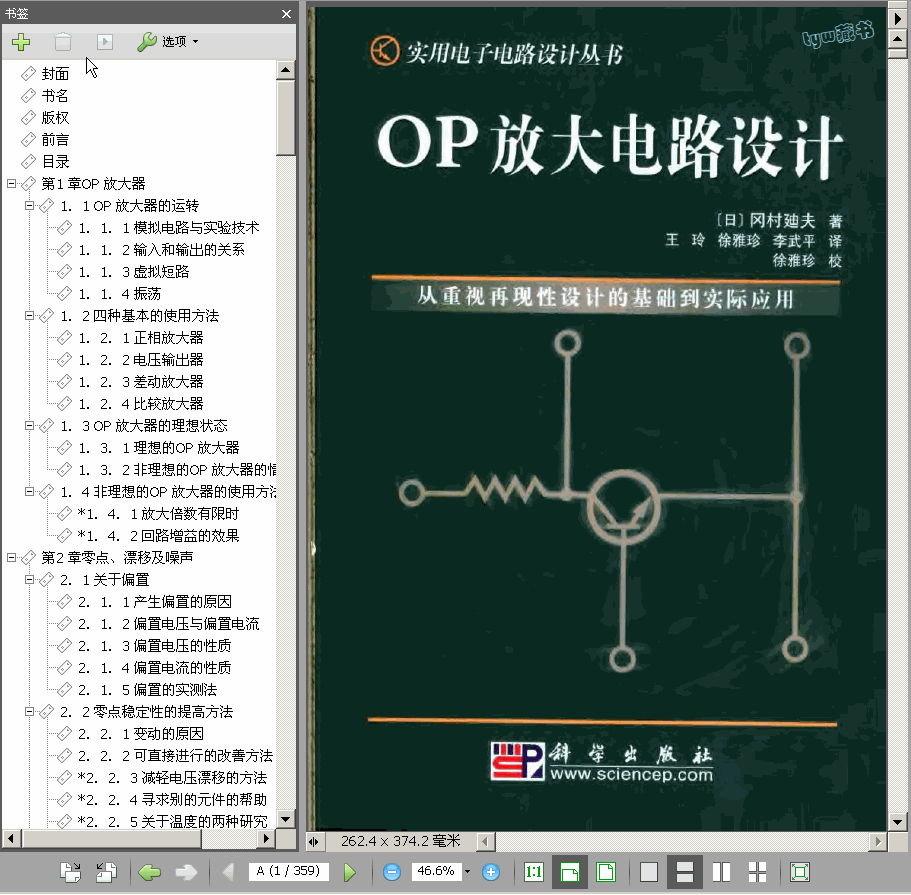The image size is (911, 895).
Task: Open bookmark 1.3.1 理想的OP放大器
Action: 159,448
